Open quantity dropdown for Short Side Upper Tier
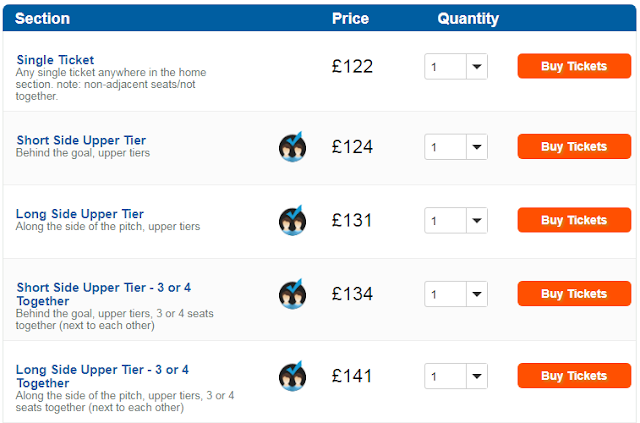Screen dimensions: 640x423 455,147
